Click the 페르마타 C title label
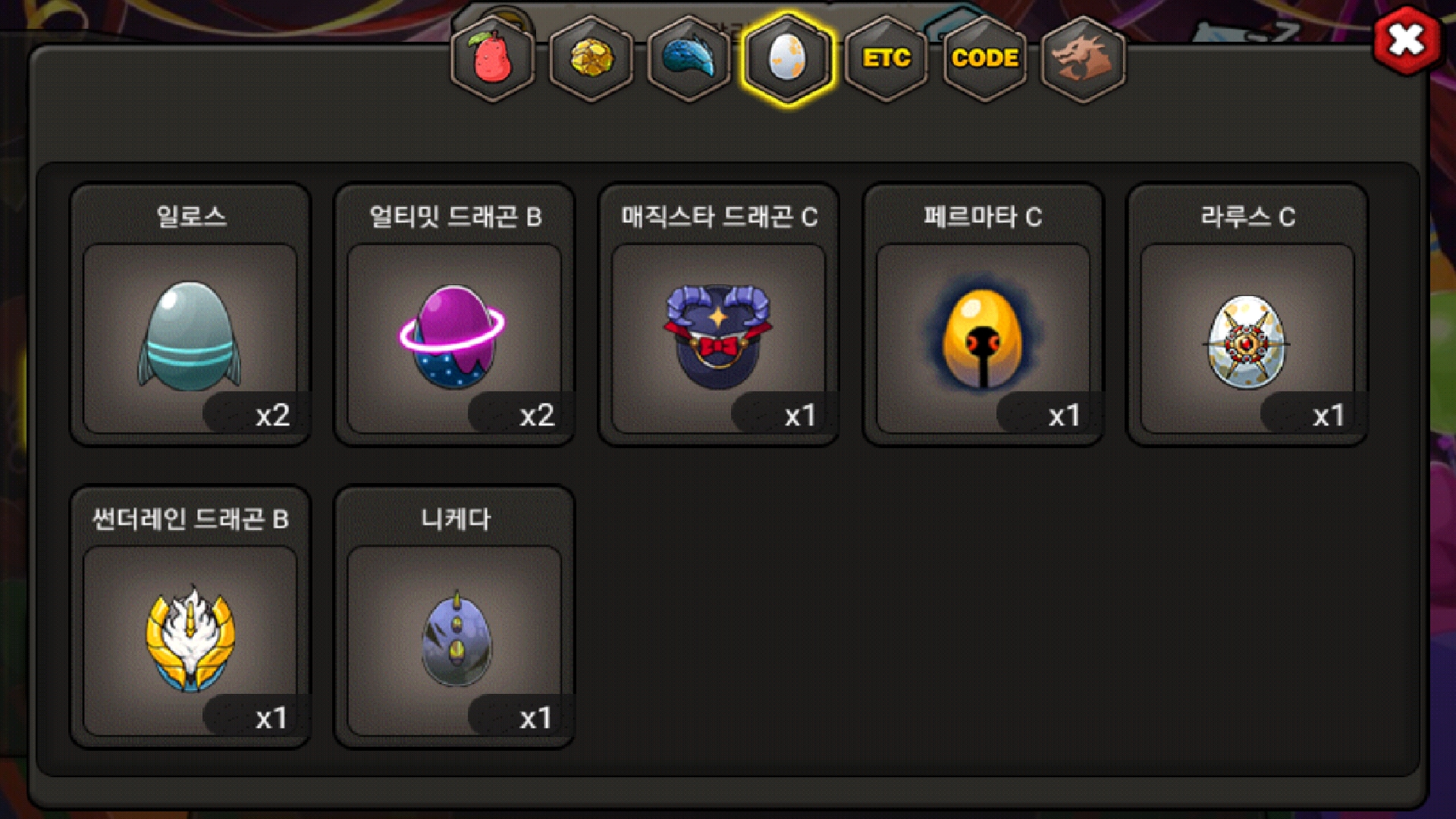This screenshot has width=1456, height=819. (983, 217)
